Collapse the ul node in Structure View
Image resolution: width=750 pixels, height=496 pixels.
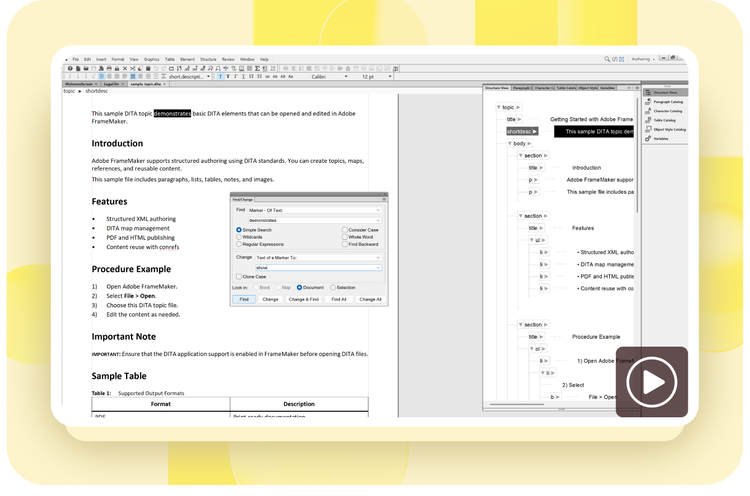tap(531, 240)
